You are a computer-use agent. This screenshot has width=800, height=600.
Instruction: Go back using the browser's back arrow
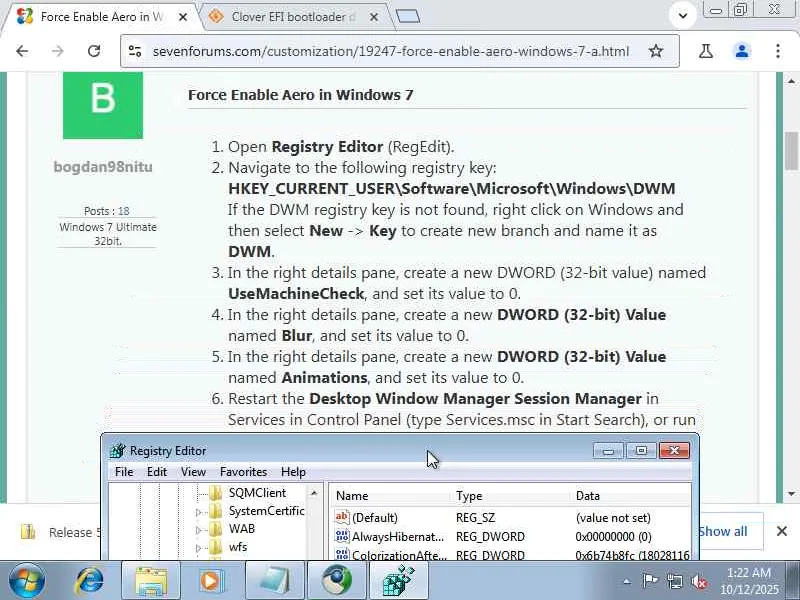22,51
